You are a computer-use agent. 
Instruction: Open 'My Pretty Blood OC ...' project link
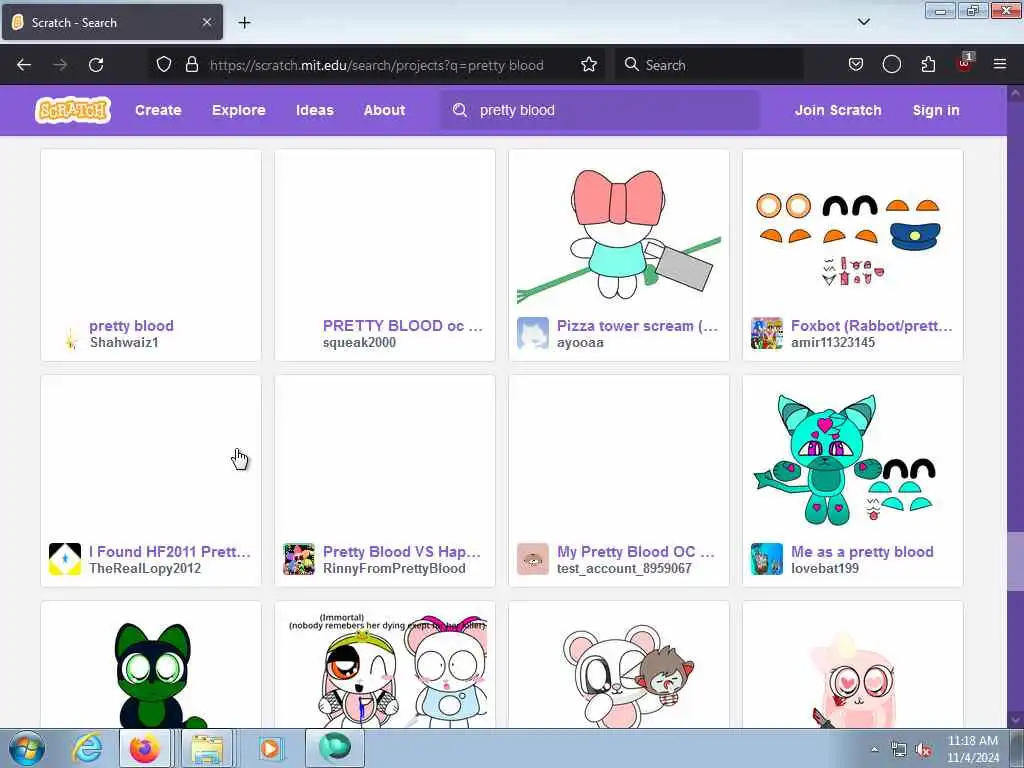[x=635, y=551]
